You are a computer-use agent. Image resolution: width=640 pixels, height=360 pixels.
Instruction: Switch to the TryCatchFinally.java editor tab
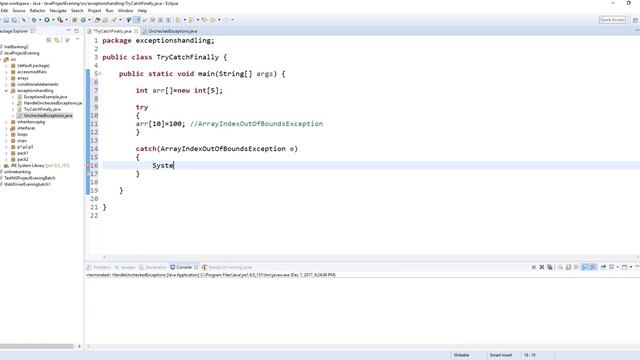[112, 31]
